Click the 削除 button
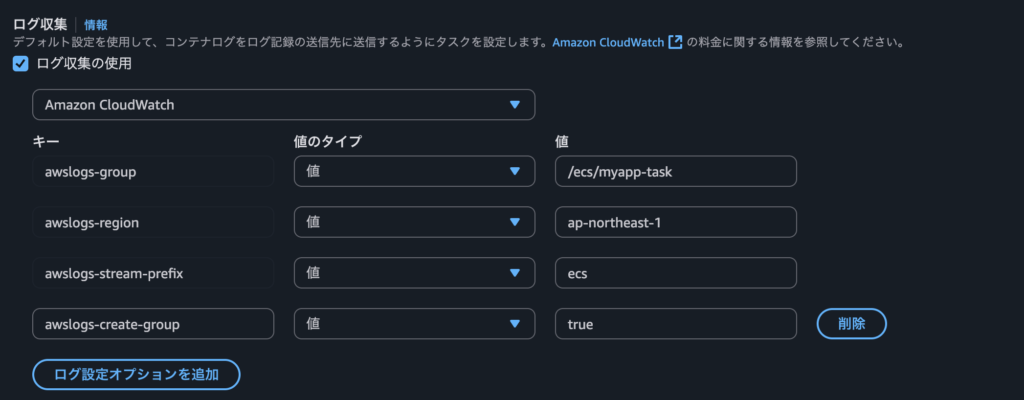Viewport: 1024px width, 400px height. (851, 324)
